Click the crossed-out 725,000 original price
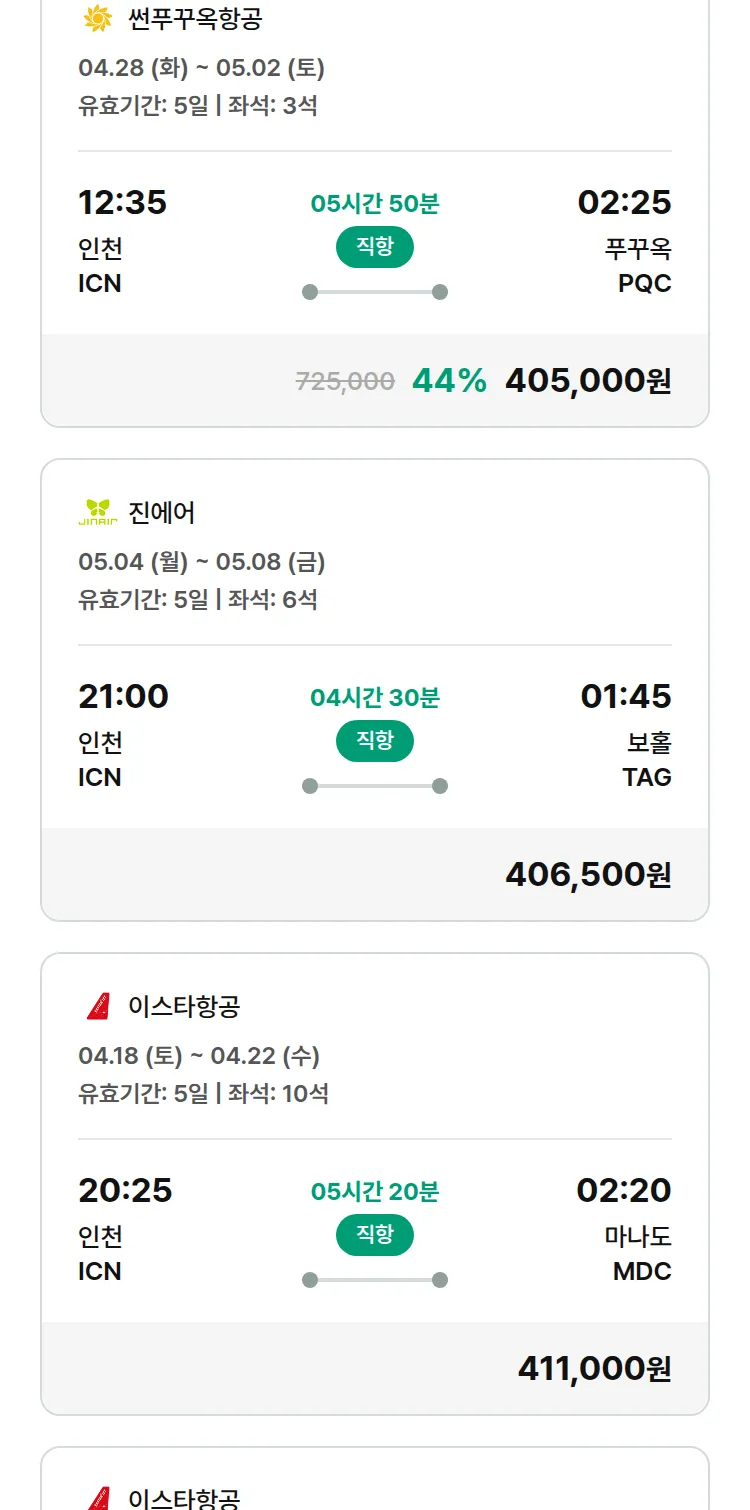The height and width of the screenshot is (1510, 750). [345, 381]
